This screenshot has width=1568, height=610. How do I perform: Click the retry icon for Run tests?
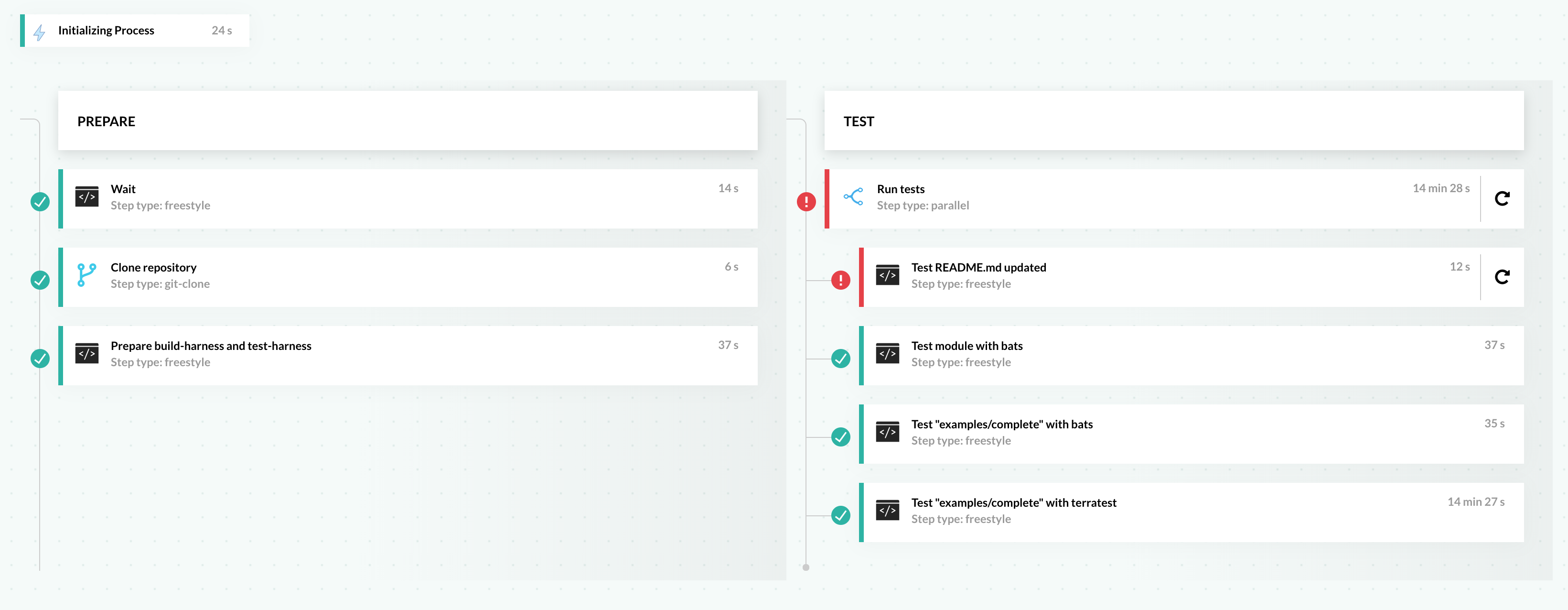tap(1502, 198)
